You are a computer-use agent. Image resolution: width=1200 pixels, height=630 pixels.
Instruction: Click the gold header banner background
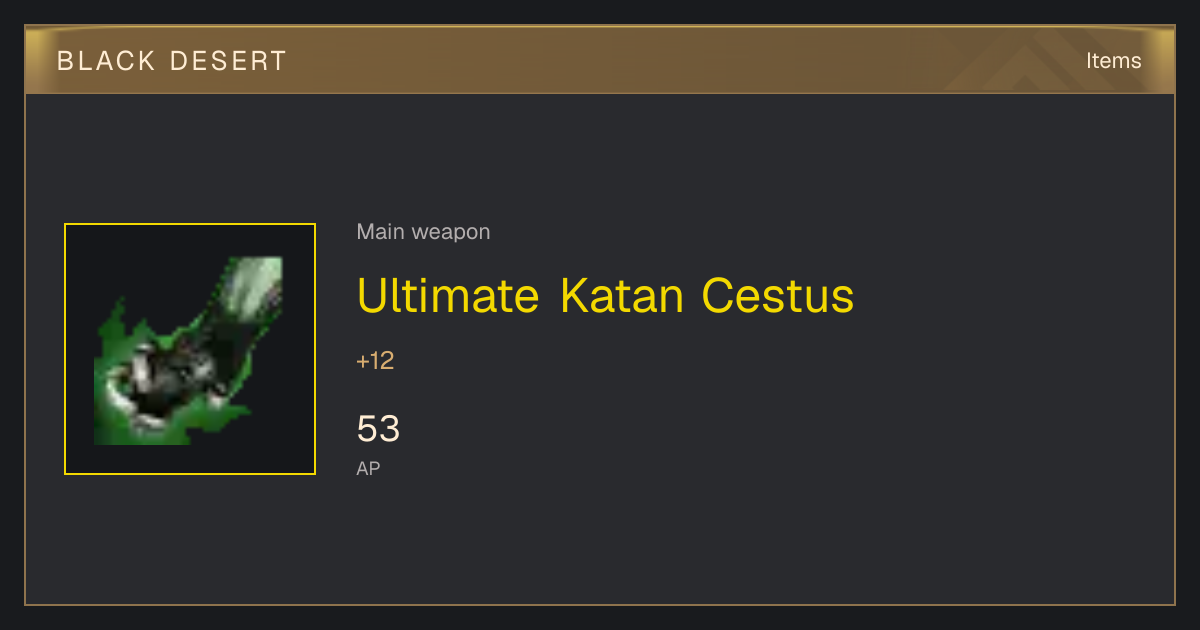coord(600,60)
